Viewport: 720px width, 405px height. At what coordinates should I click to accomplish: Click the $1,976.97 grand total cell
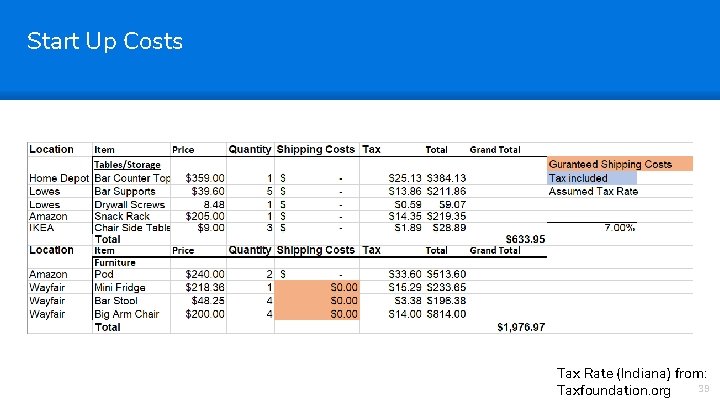pyautogui.click(x=521, y=327)
